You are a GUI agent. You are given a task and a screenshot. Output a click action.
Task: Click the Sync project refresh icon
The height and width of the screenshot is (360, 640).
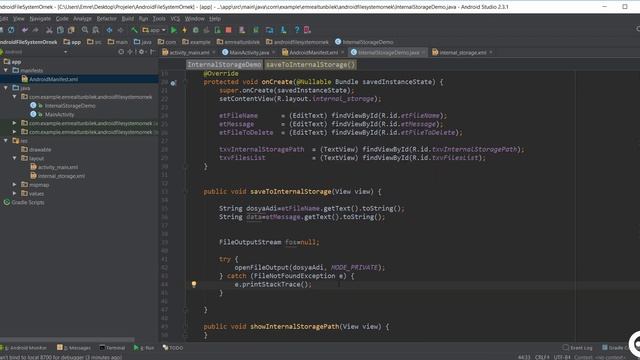click(x=11, y=30)
